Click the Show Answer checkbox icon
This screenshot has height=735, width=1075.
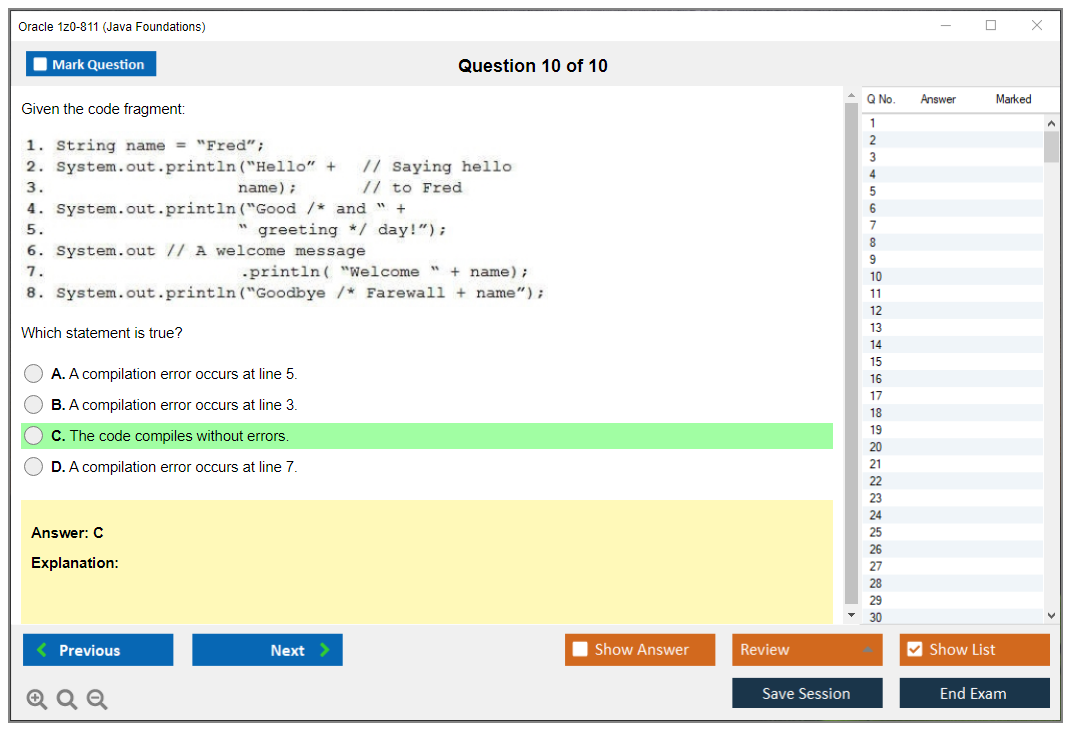tap(580, 649)
